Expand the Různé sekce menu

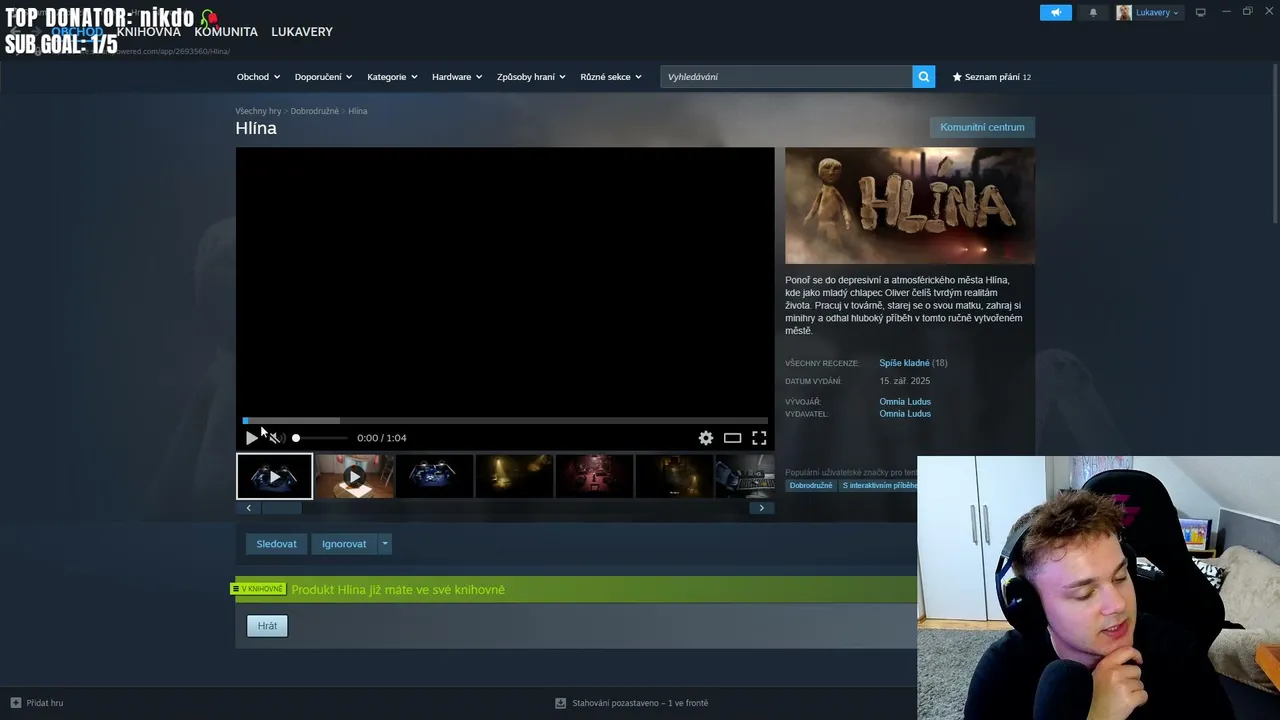611,77
